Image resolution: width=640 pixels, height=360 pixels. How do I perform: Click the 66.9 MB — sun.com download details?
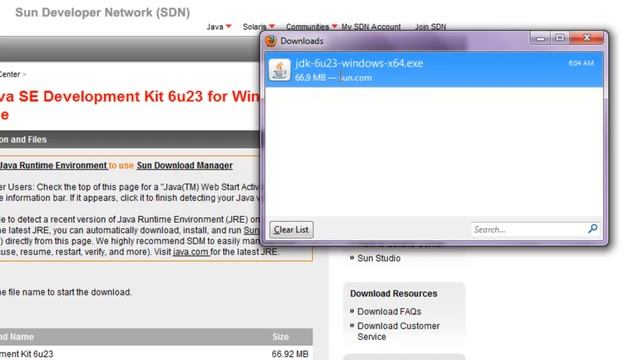coord(333,78)
